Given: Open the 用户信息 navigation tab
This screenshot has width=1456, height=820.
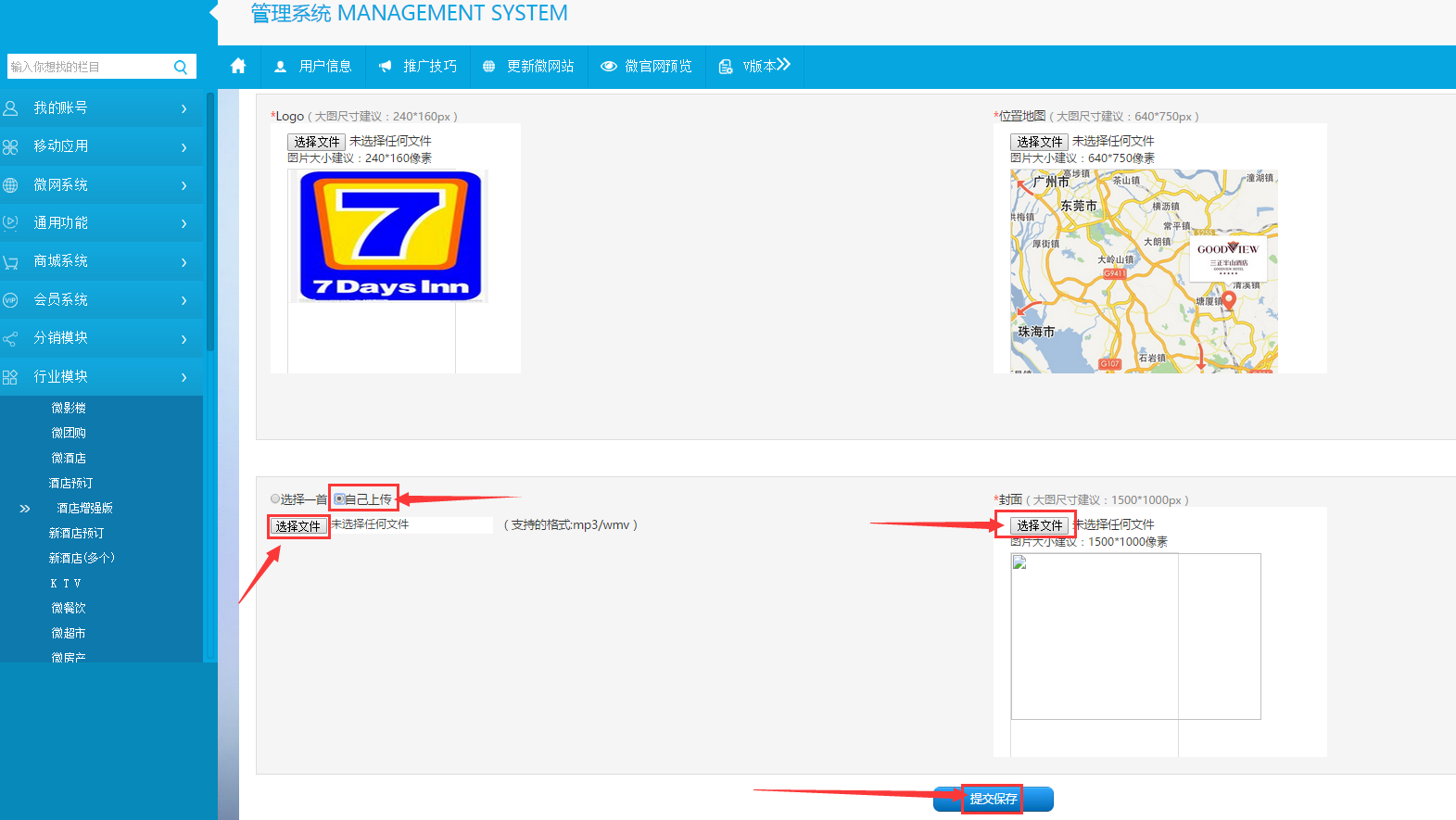Looking at the screenshot, I should (x=314, y=67).
